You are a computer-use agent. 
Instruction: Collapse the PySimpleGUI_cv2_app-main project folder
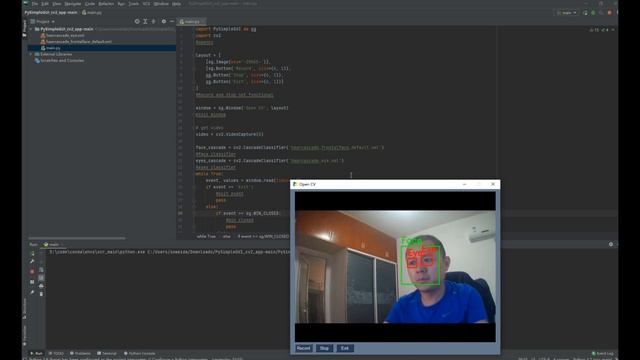31,29
